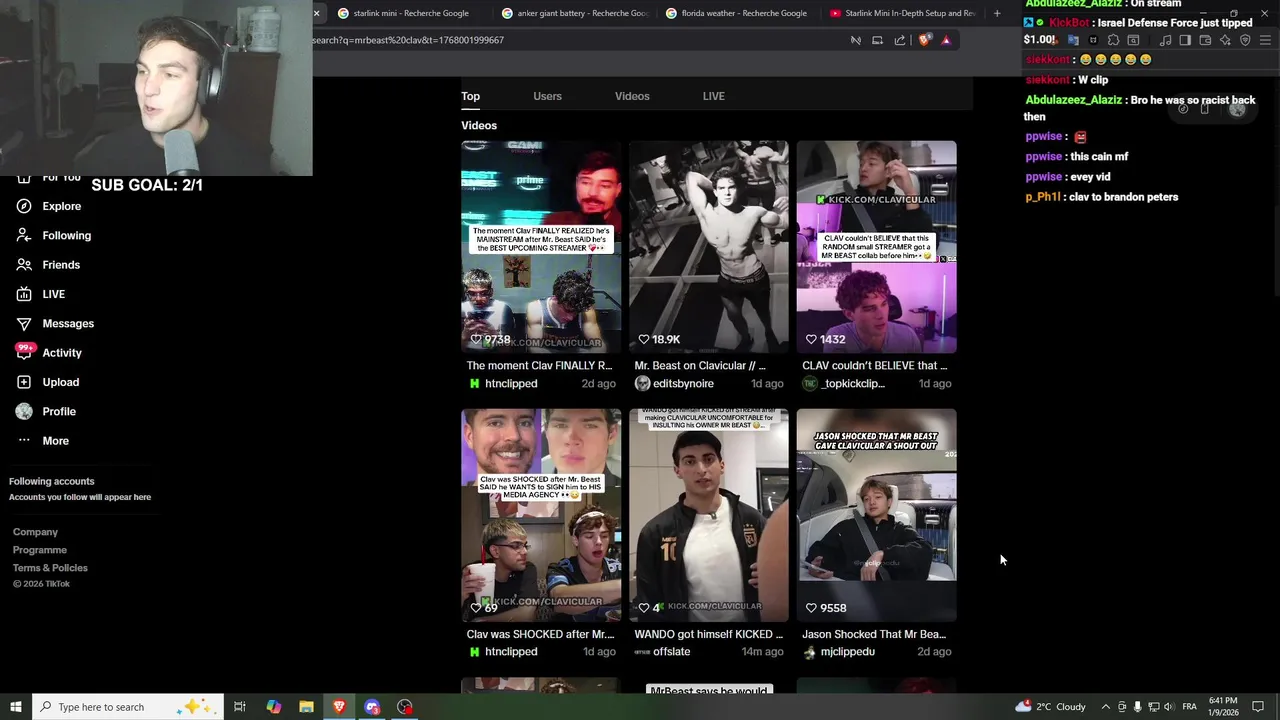
Task: Open Discord from the taskbar
Action: pos(372,707)
